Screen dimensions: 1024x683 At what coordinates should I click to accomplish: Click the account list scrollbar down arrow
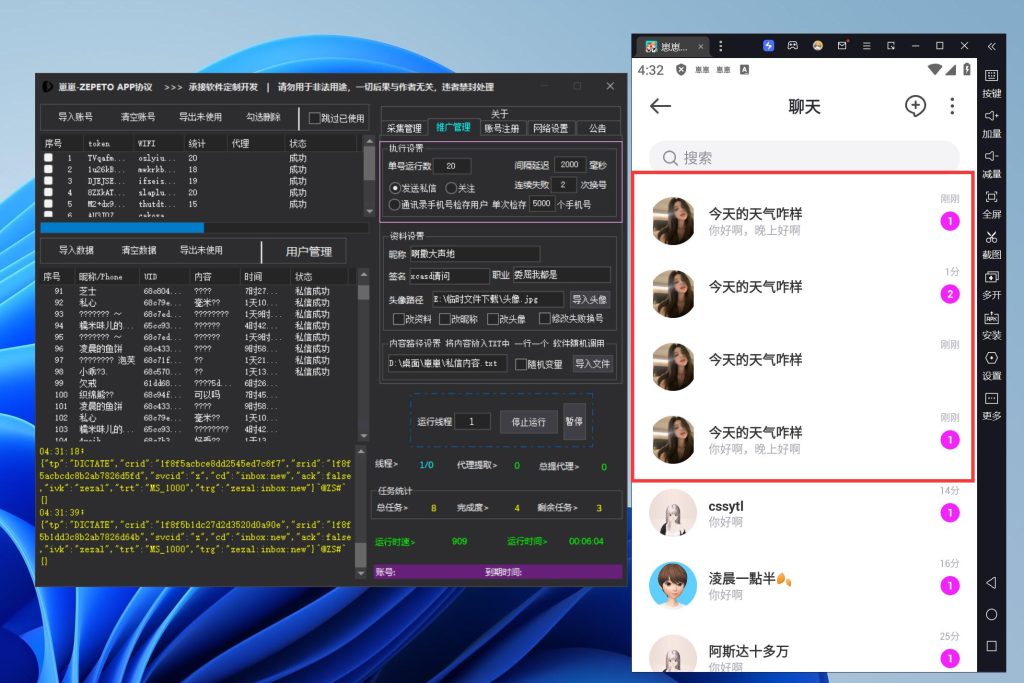(x=369, y=212)
